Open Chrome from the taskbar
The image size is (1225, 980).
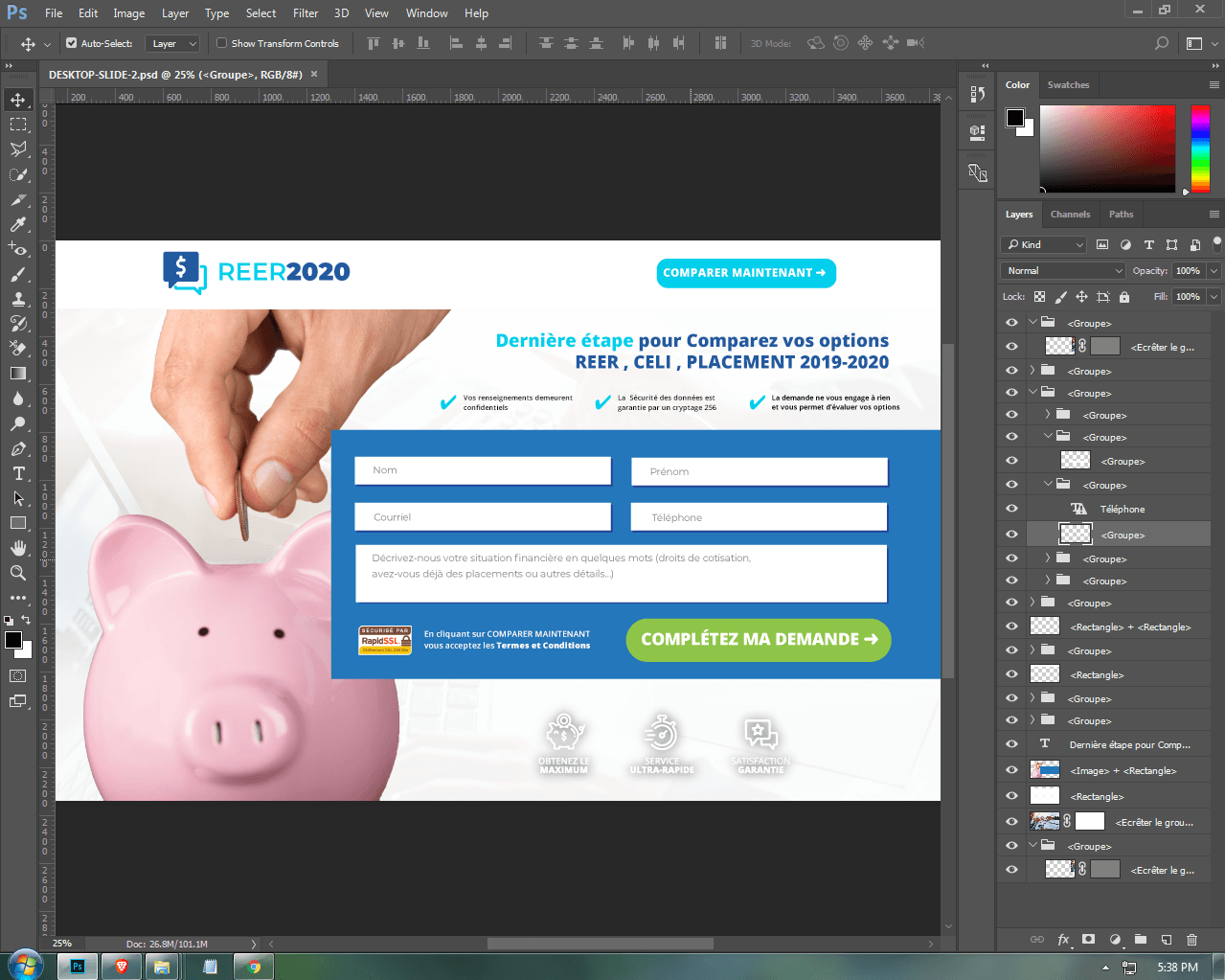pyautogui.click(x=253, y=967)
